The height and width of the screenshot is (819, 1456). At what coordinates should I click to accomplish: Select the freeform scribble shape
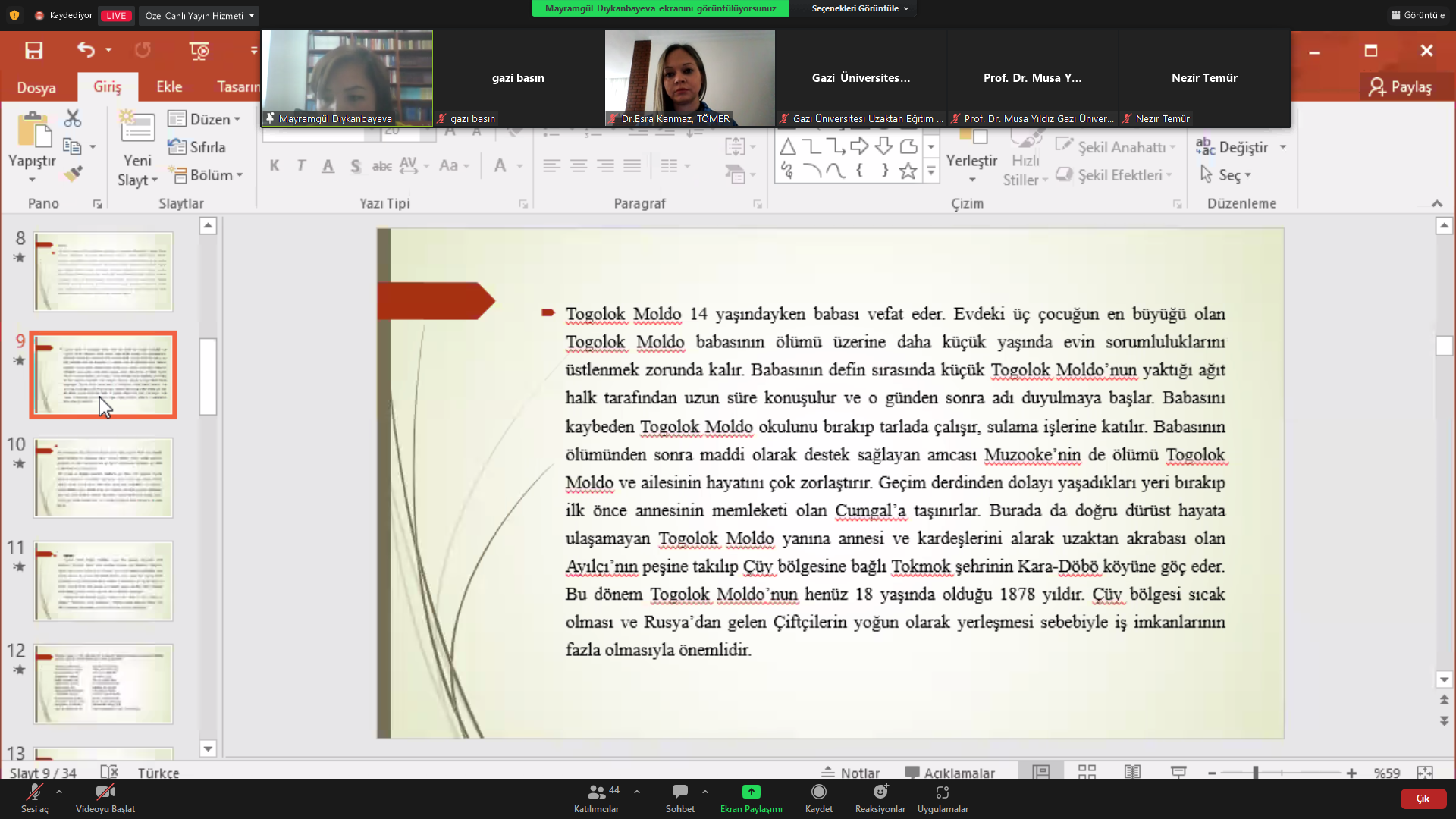pos(788,171)
